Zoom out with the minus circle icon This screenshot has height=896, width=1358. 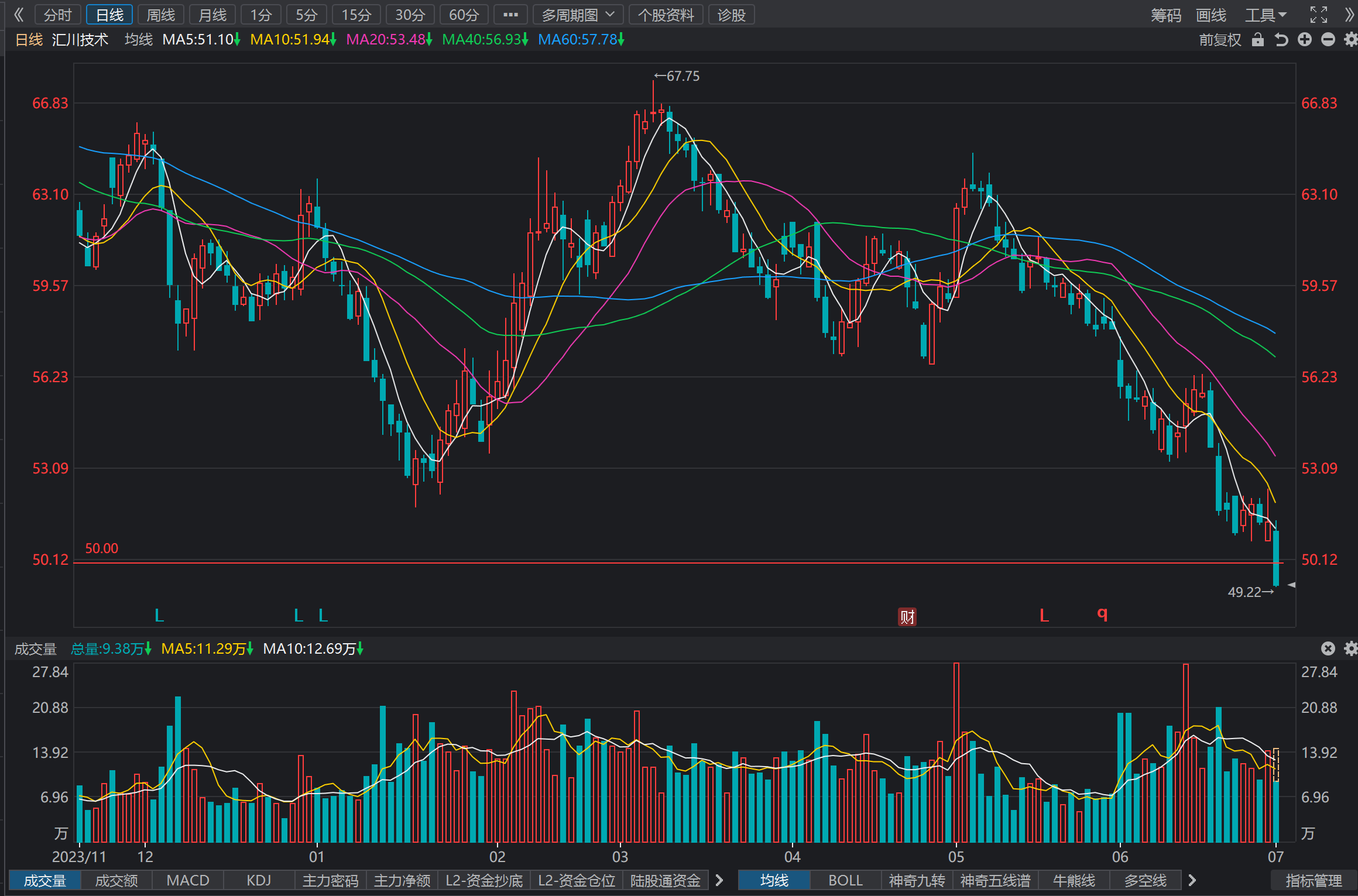1328,40
